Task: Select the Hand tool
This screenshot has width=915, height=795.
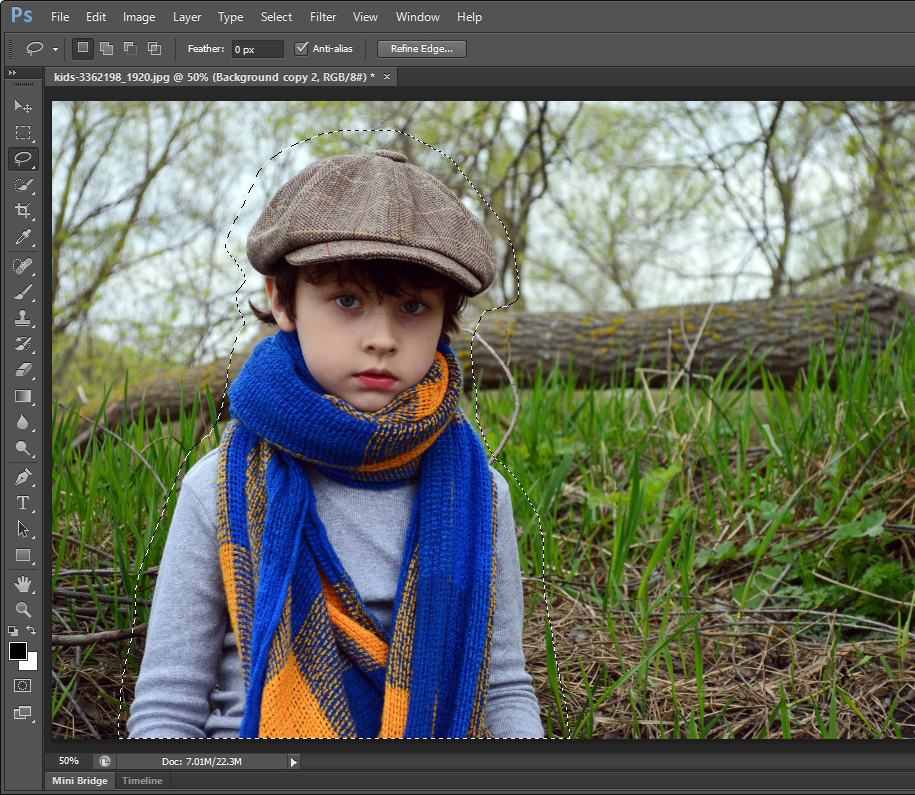Action: pyautogui.click(x=22, y=583)
